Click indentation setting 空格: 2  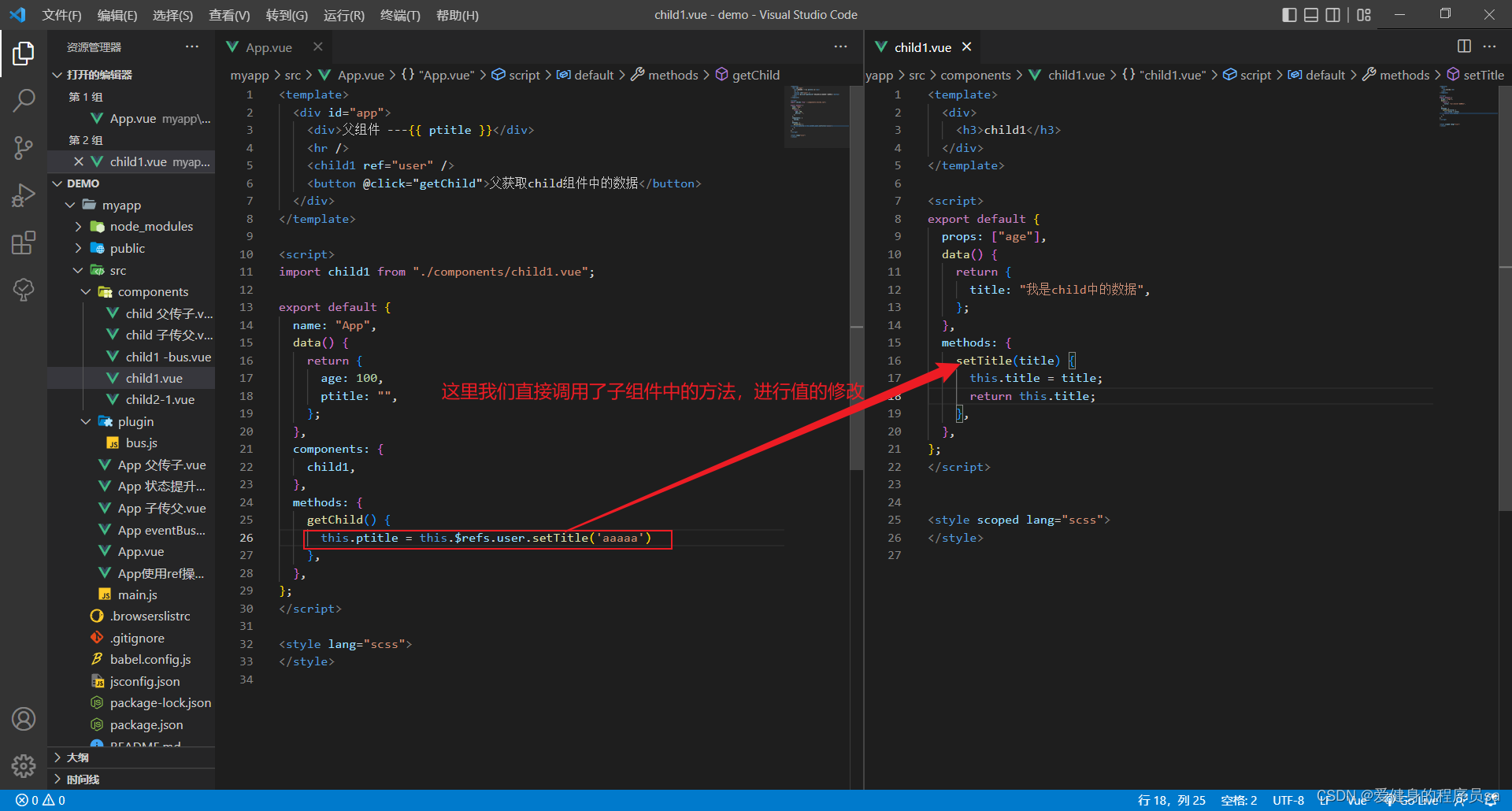click(x=1239, y=800)
